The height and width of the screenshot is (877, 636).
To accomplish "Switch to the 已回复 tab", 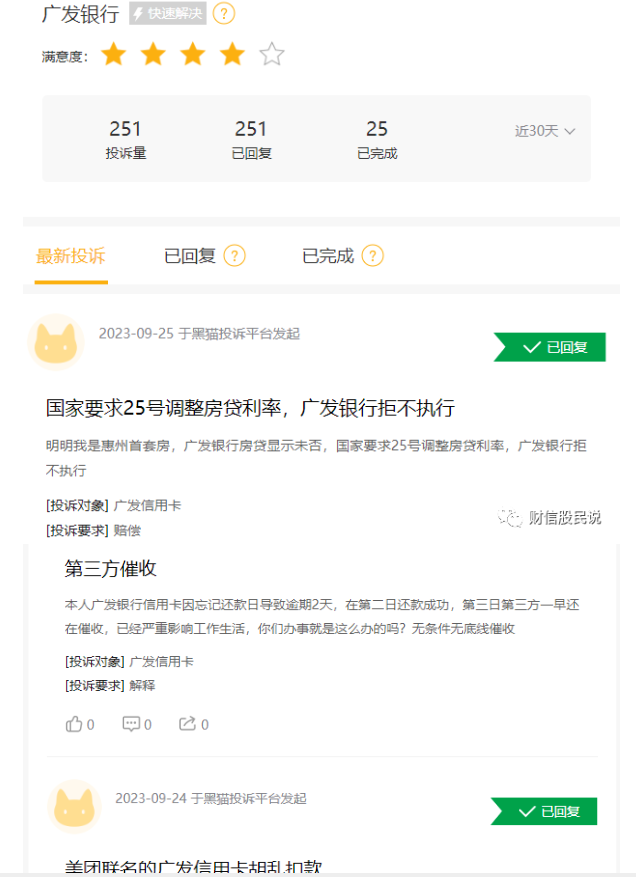I will pyautogui.click(x=190, y=256).
